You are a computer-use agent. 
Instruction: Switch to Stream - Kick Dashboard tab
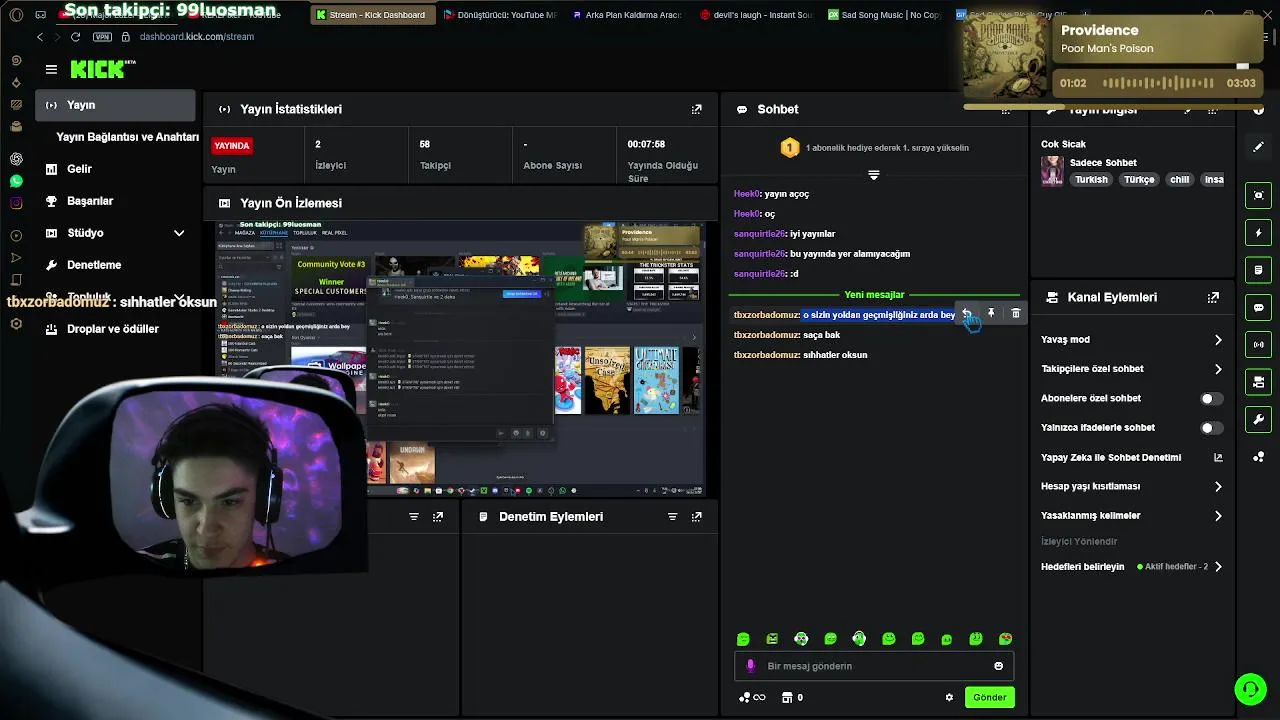point(371,15)
